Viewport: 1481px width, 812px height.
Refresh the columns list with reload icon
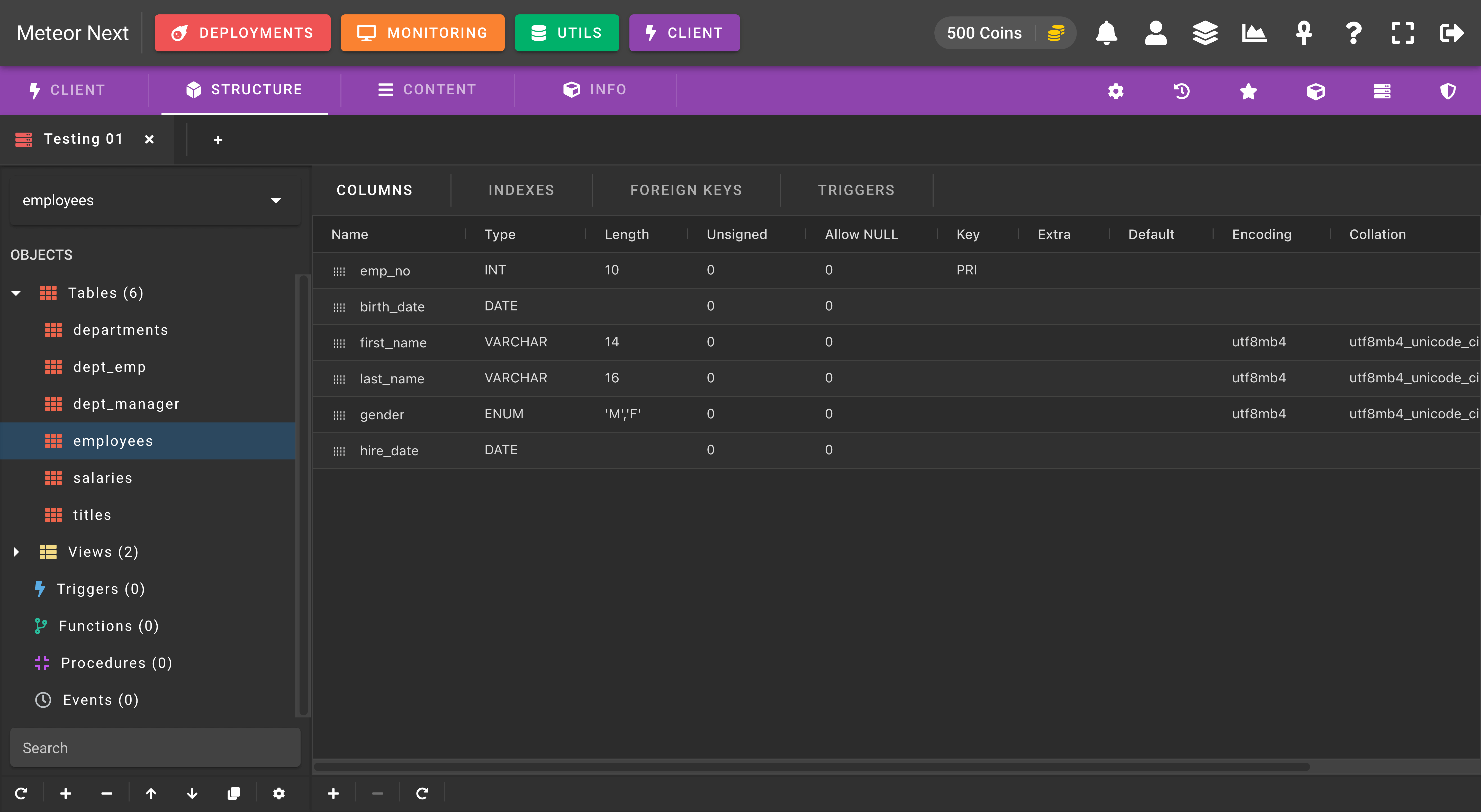(x=422, y=793)
